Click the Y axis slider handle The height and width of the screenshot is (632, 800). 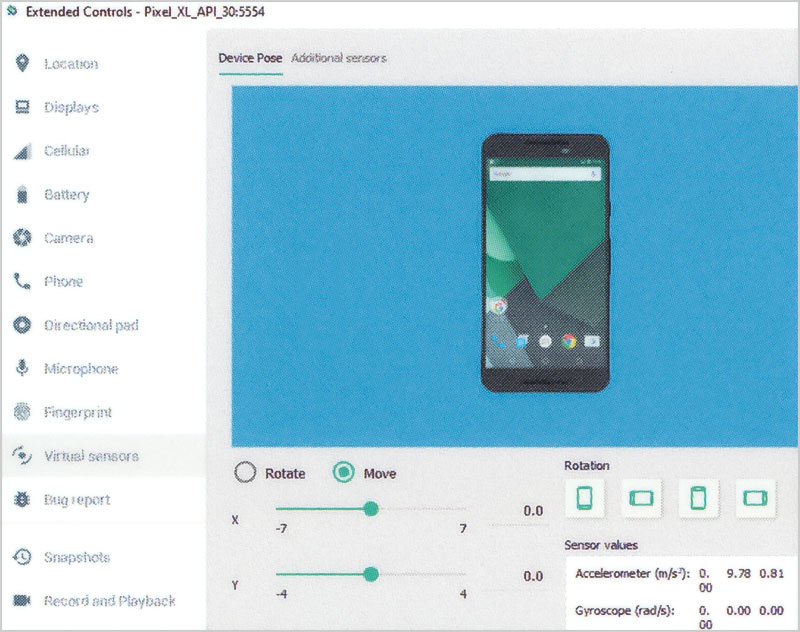tap(371, 574)
